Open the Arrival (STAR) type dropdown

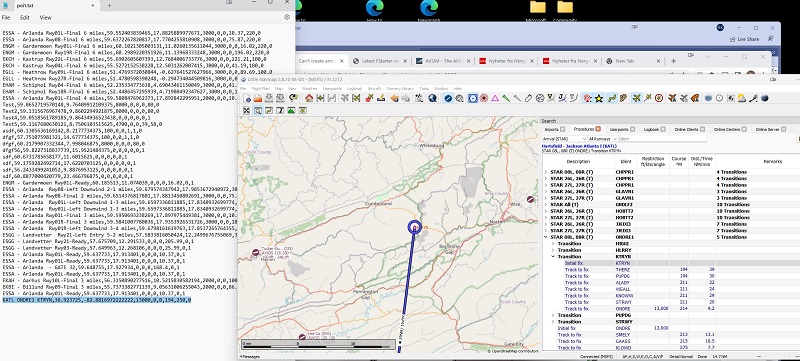pos(564,139)
